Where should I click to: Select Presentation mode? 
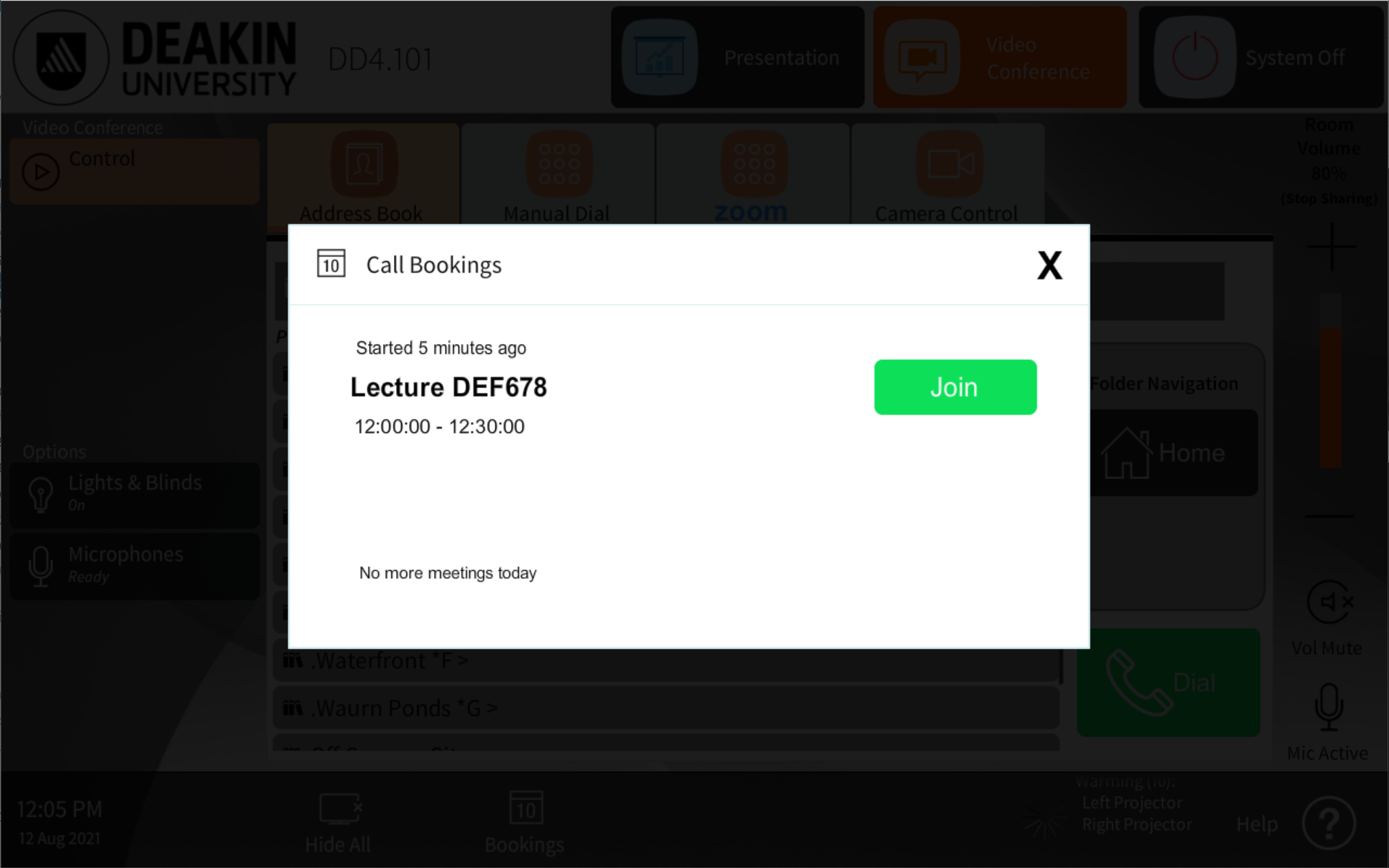[x=738, y=58]
